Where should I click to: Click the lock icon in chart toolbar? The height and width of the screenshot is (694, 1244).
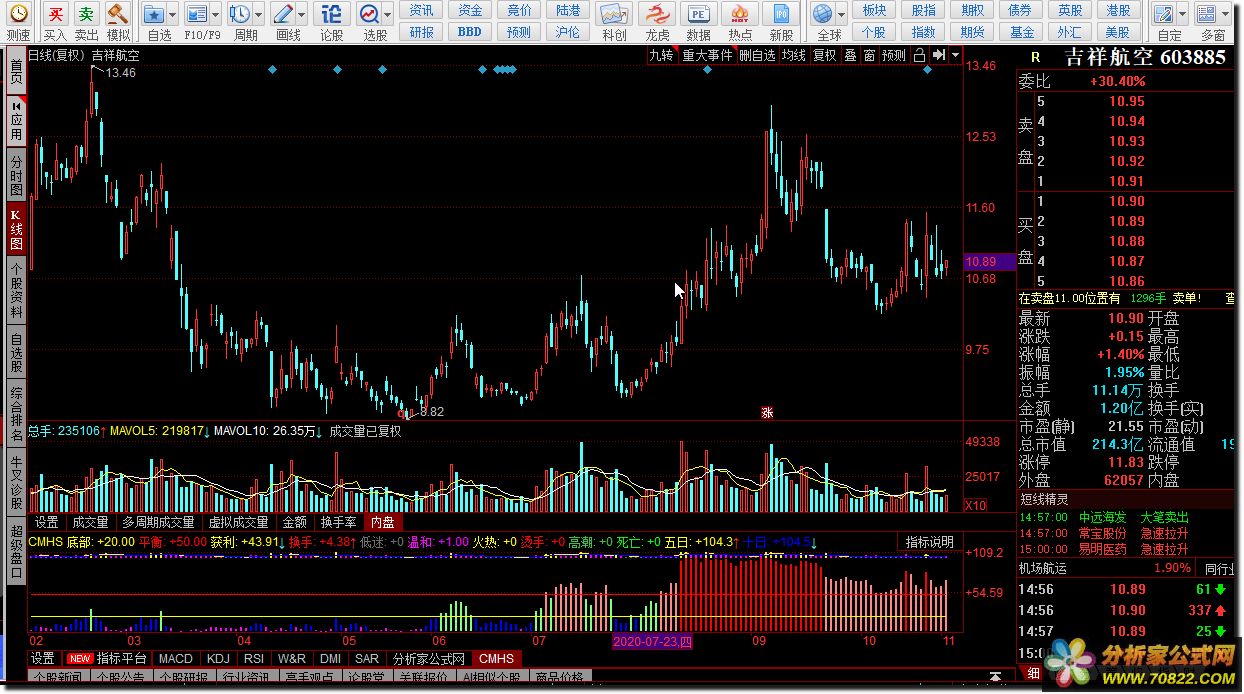click(x=918, y=56)
